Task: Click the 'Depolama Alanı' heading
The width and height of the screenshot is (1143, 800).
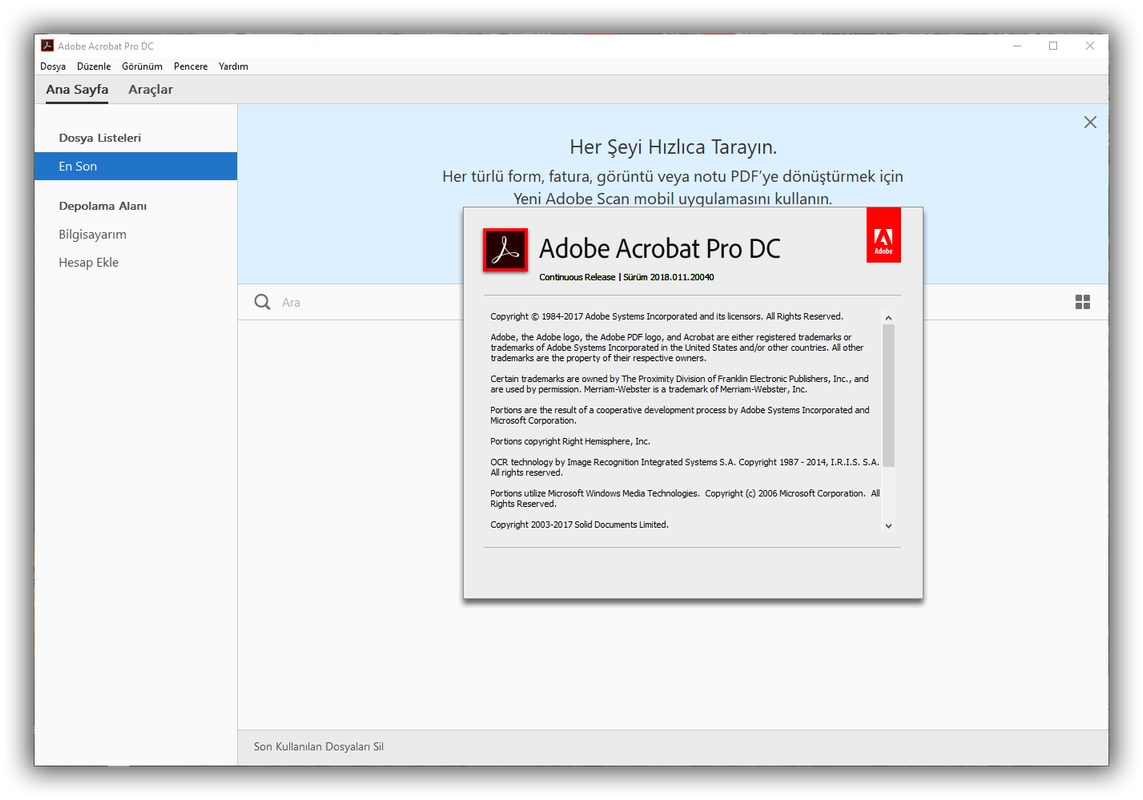Action: point(103,206)
